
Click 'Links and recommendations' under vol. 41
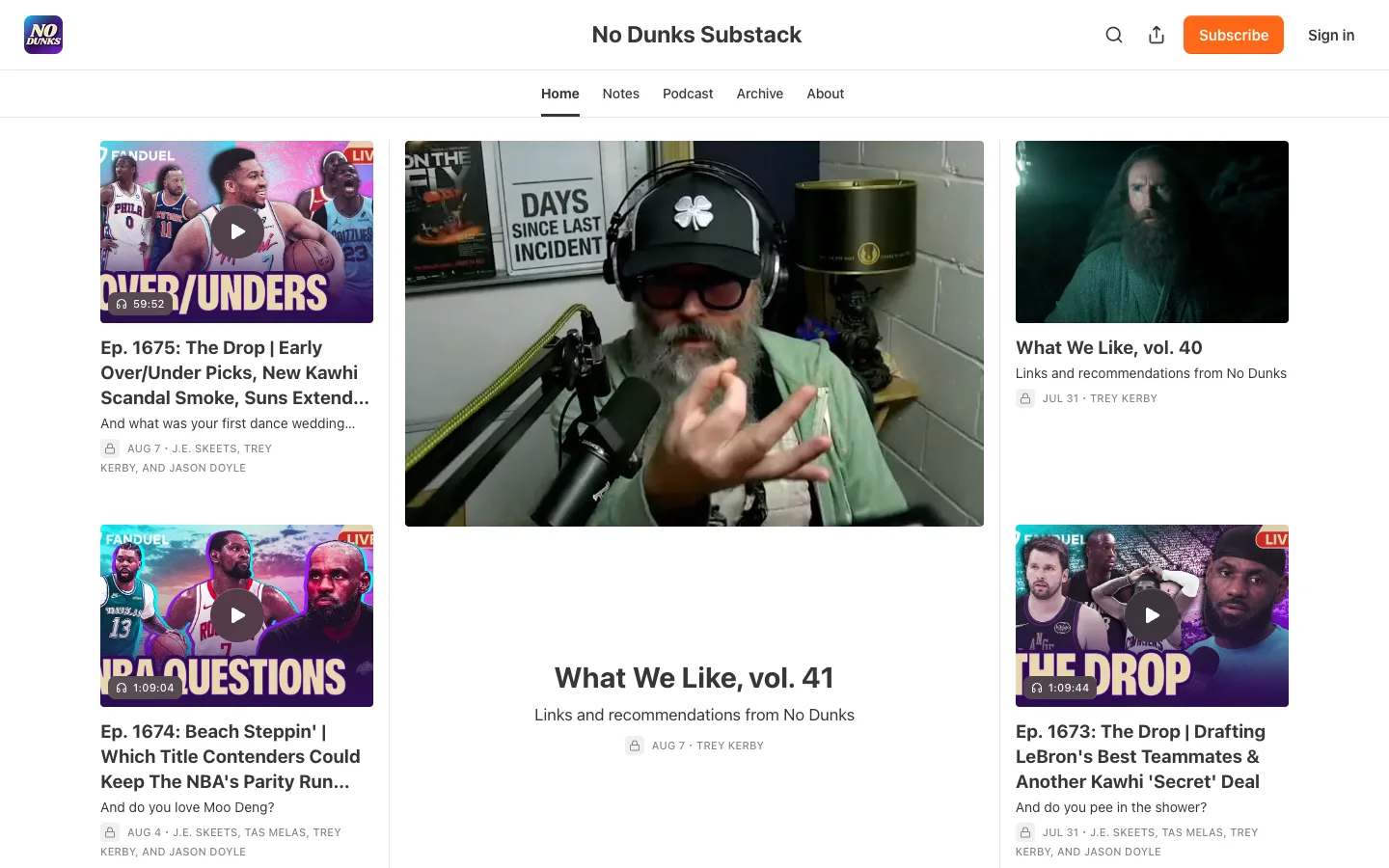(694, 715)
